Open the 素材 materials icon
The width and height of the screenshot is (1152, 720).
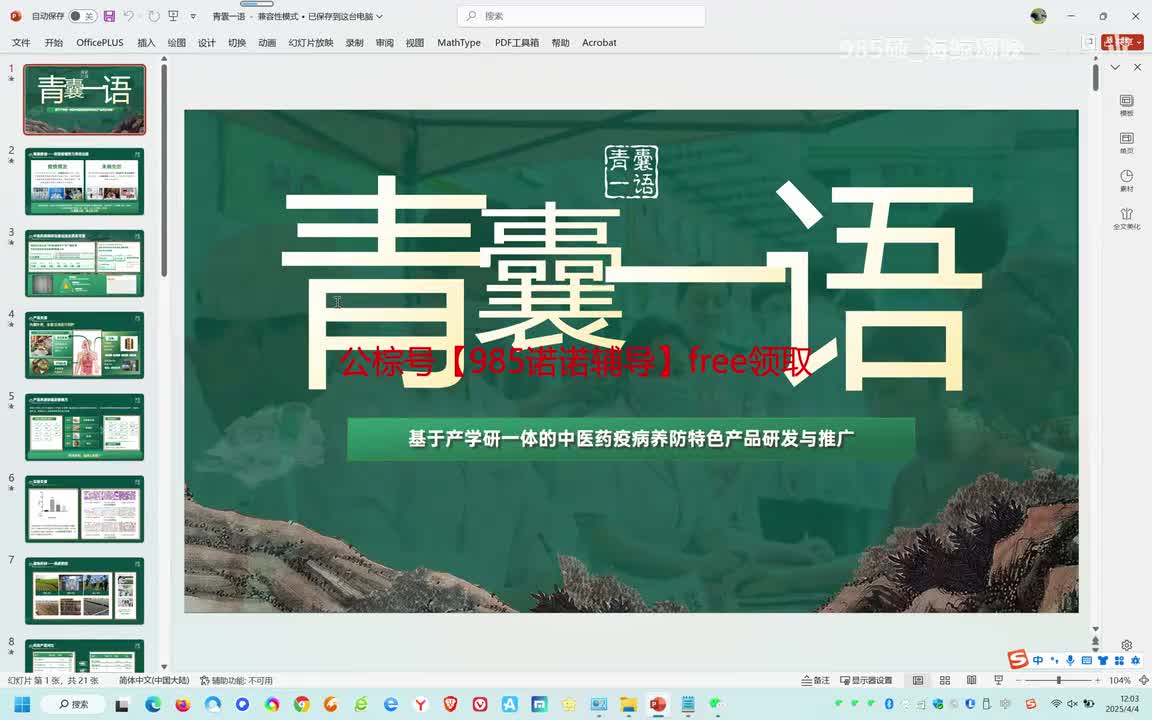(1126, 181)
